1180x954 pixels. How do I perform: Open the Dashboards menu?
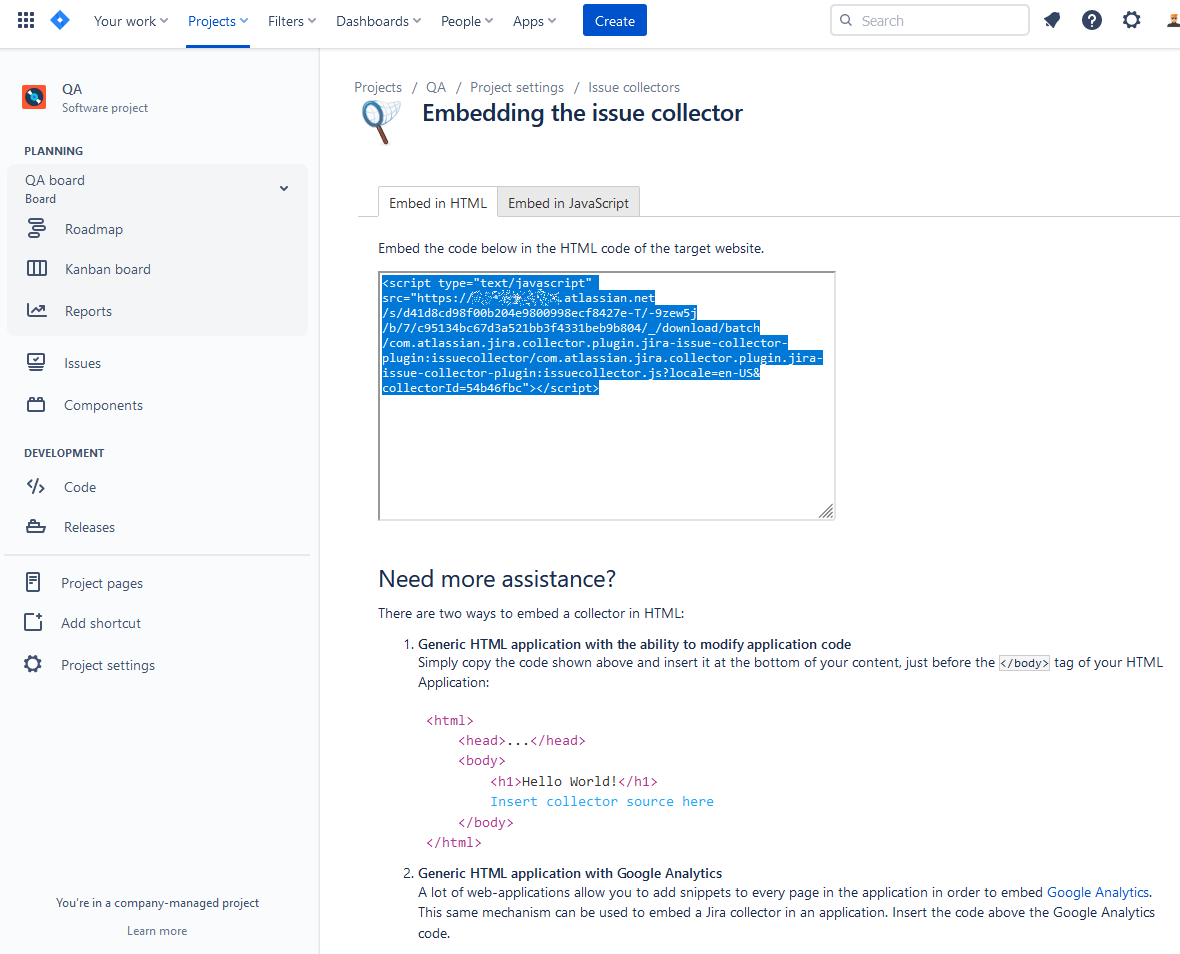378,20
